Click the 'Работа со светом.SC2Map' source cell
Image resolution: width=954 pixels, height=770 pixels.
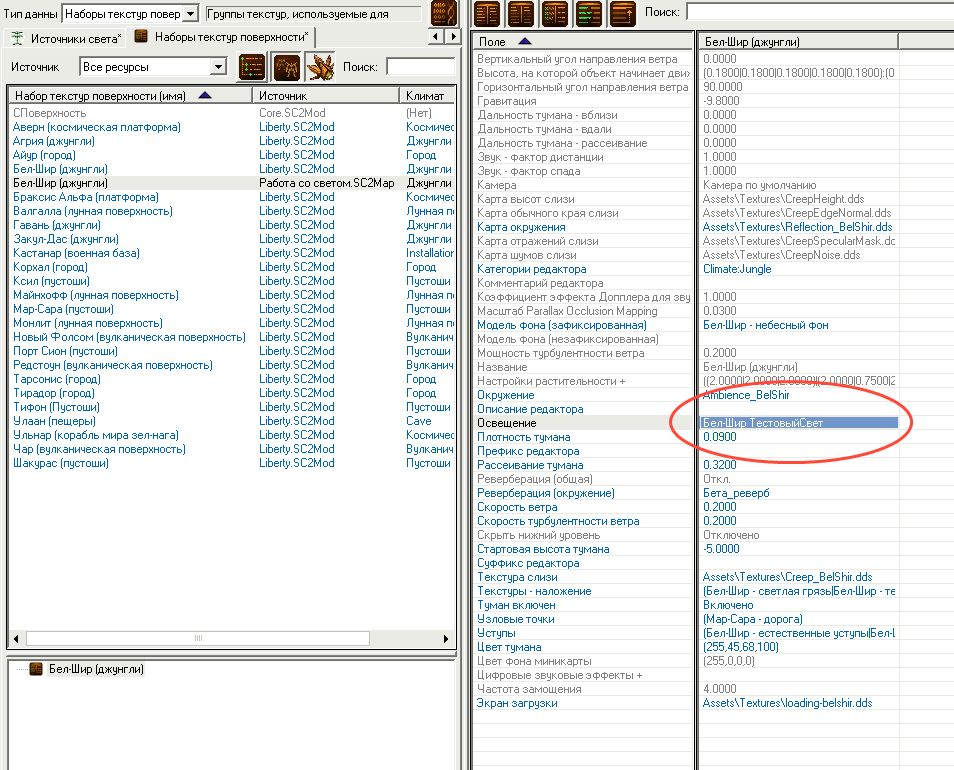coord(327,183)
